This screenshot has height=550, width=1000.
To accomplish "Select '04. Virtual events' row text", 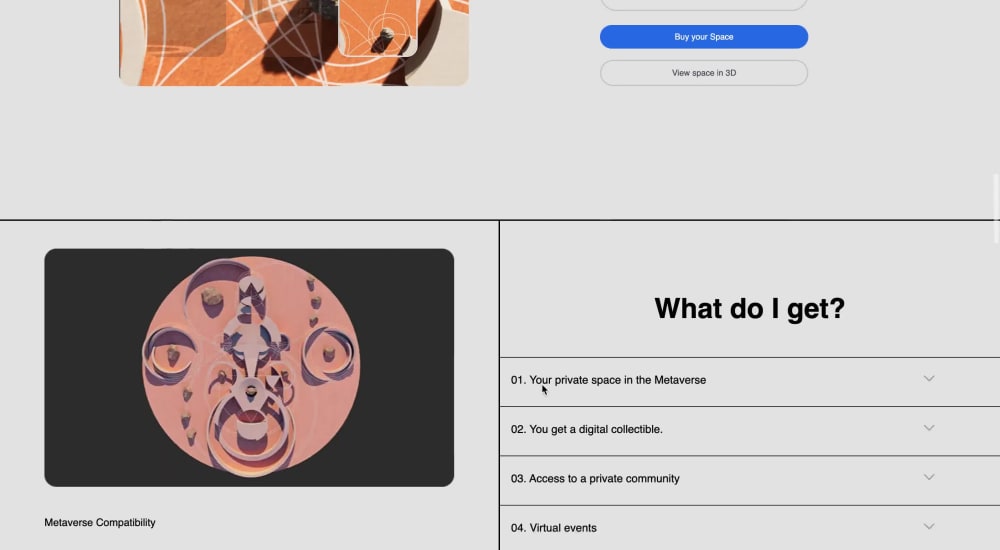I will click(554, 528).
